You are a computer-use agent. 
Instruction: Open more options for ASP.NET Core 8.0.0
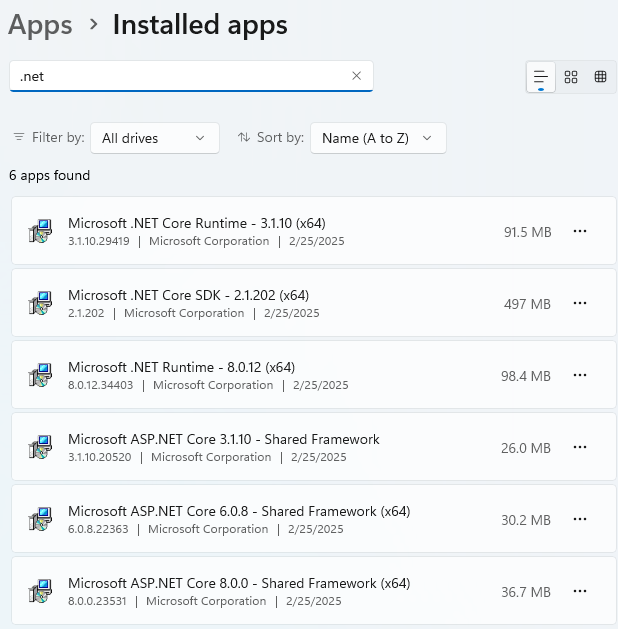(580, 591)
